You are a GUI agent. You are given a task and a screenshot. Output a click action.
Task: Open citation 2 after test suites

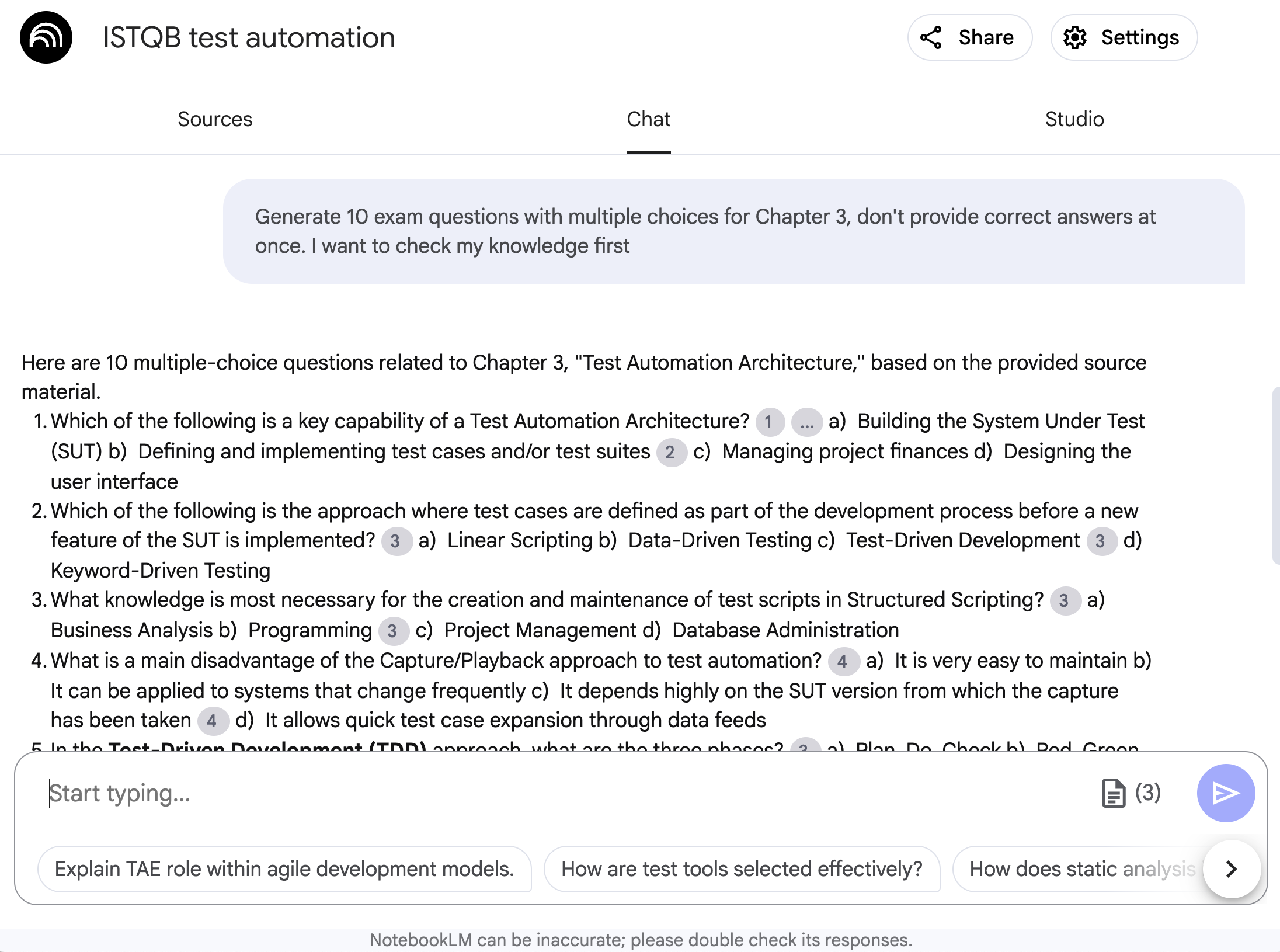click(x=671, y=452)
